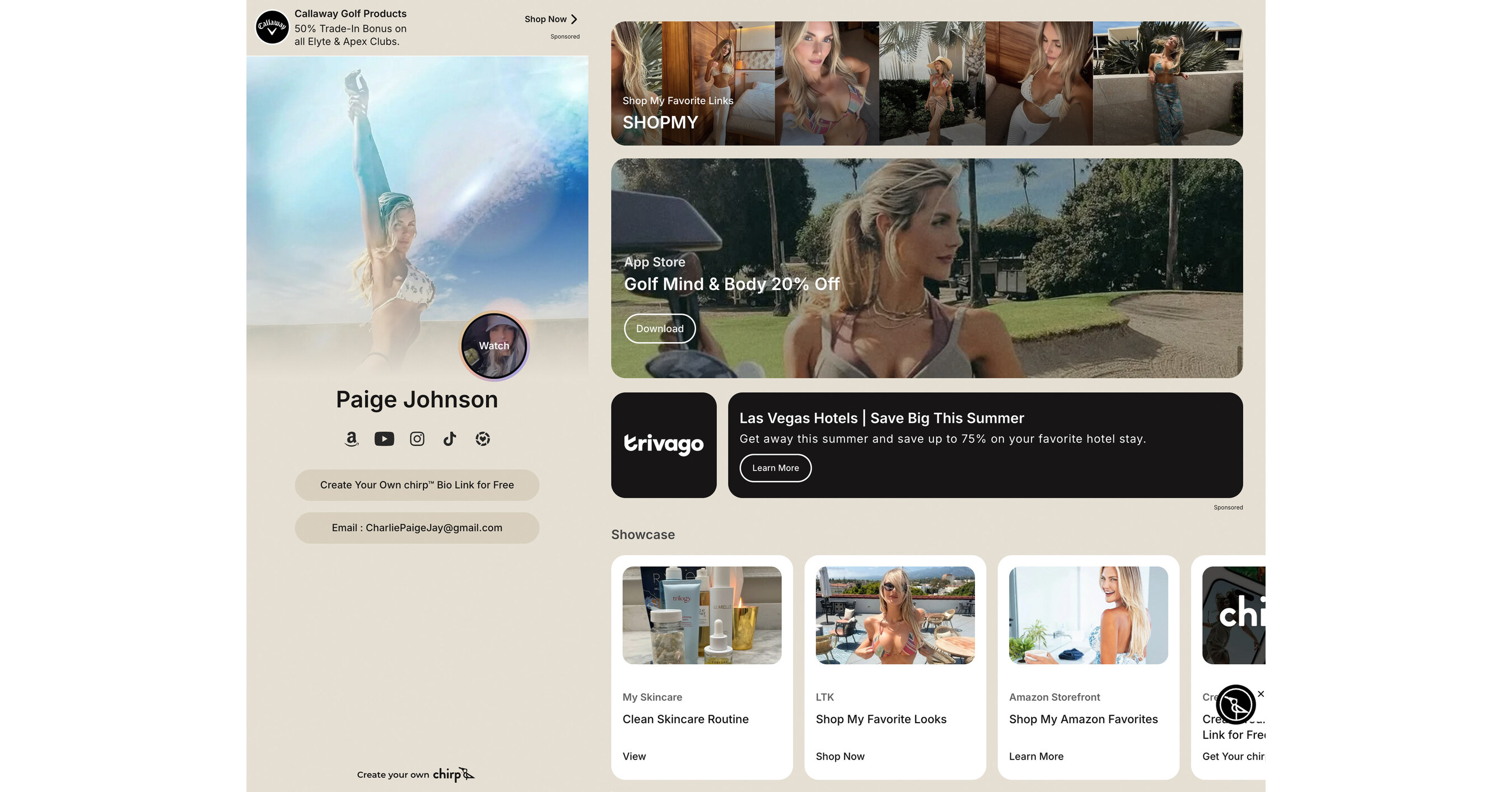Click the Shop My Amazon Favorites title

[1084, 719]
